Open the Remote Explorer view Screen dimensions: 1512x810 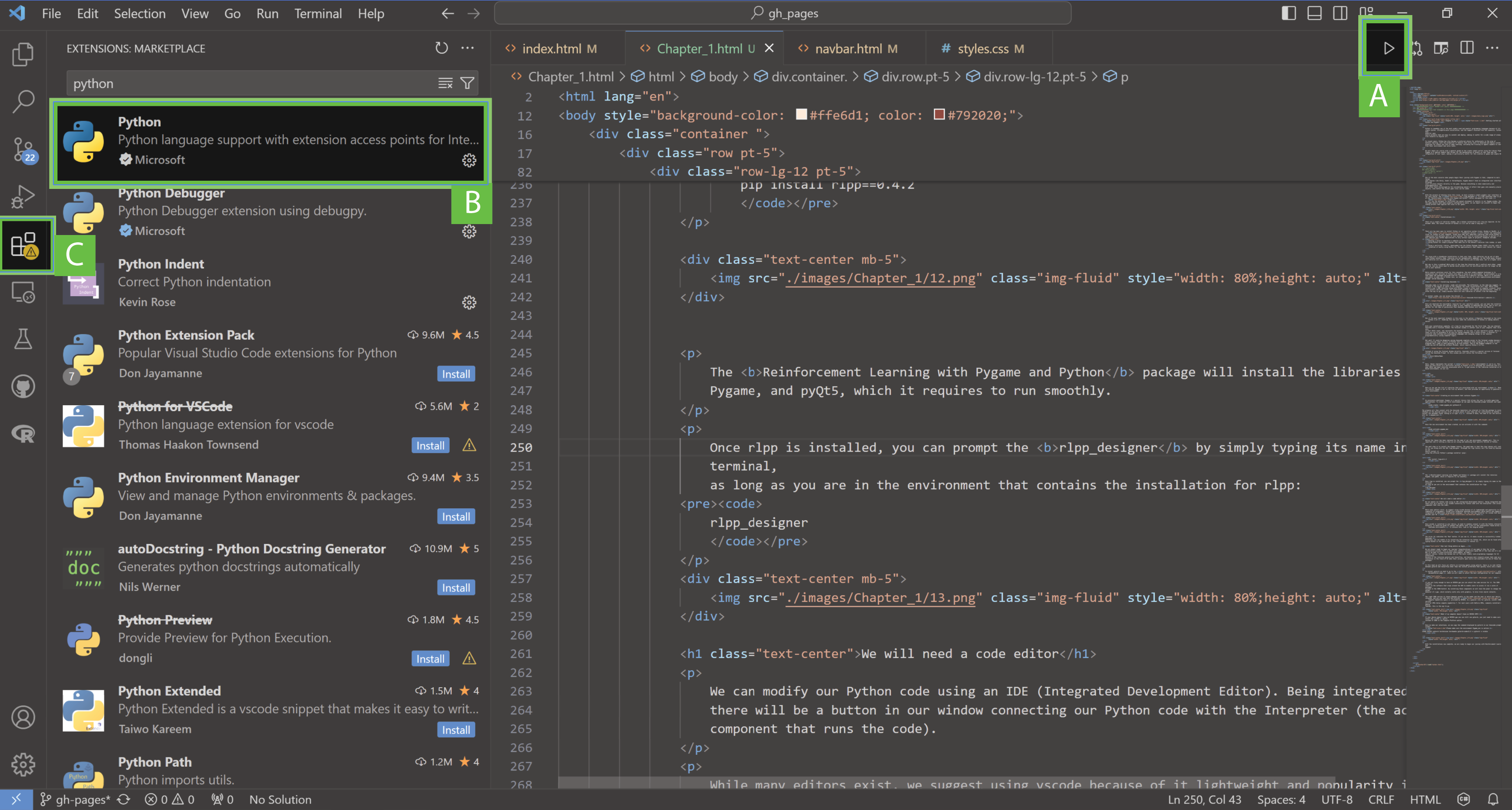(23, 292)
